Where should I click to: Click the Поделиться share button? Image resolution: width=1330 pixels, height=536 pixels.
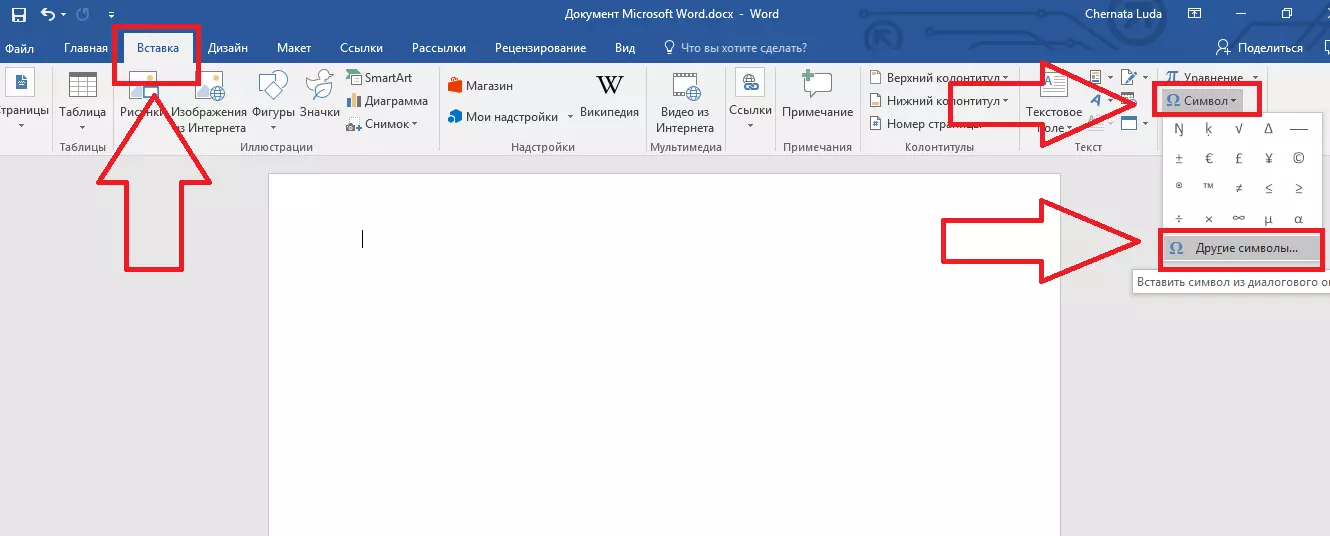[x=1260, y=48]
